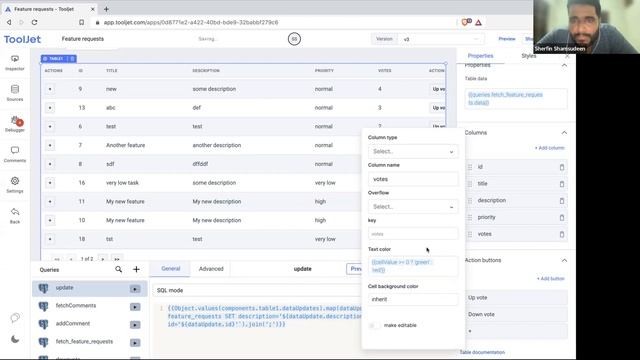
Task: Run the fetch_feature_requests query play button
Action: 135,343
